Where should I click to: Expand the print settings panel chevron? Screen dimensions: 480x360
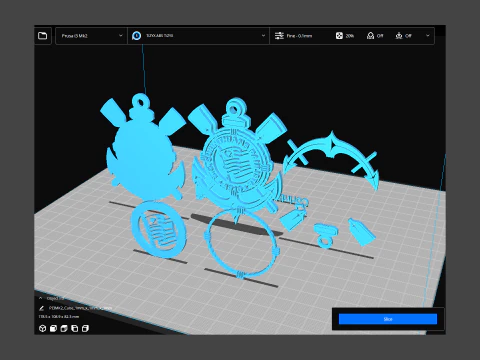point(428,36)
